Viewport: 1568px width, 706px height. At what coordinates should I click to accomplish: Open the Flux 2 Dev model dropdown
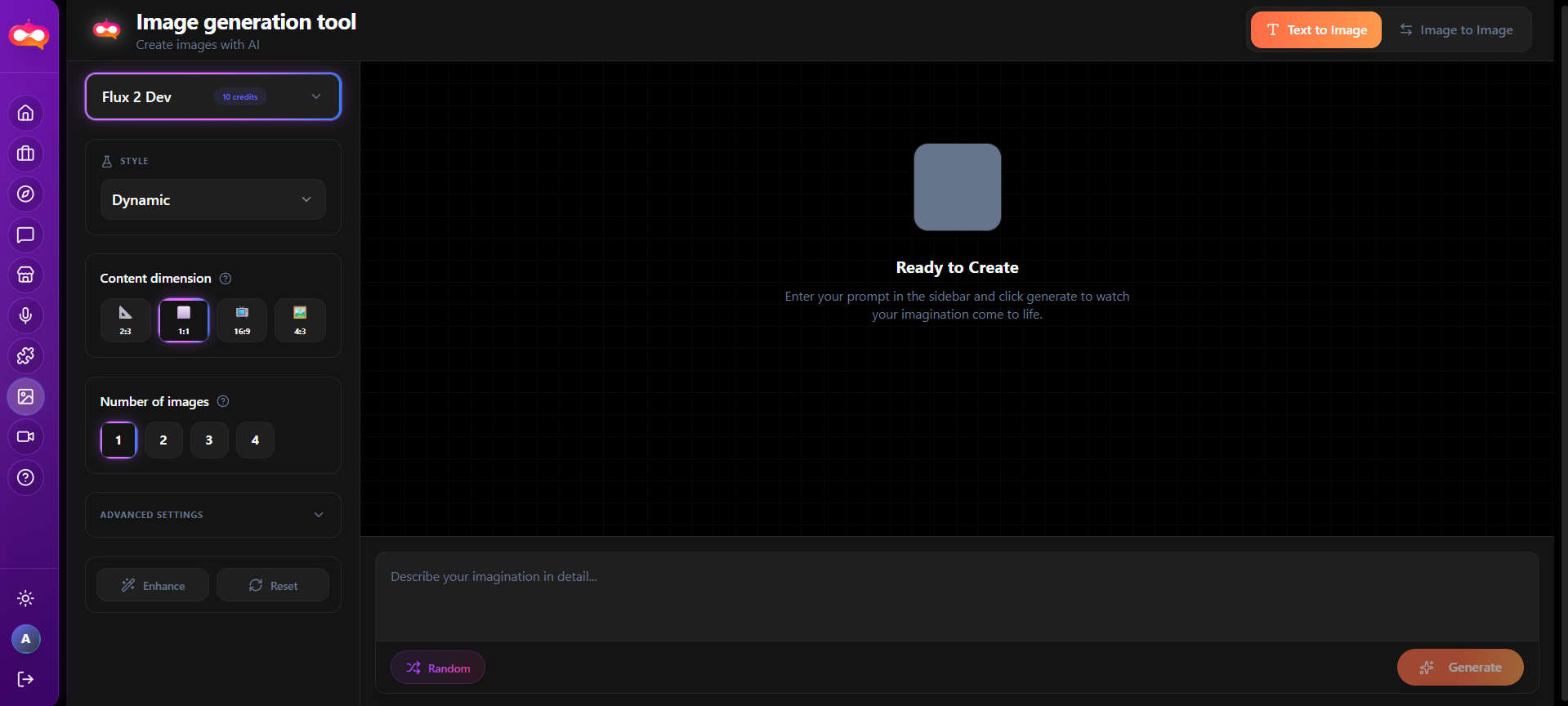pyautogui.click(x=213, y=96)
